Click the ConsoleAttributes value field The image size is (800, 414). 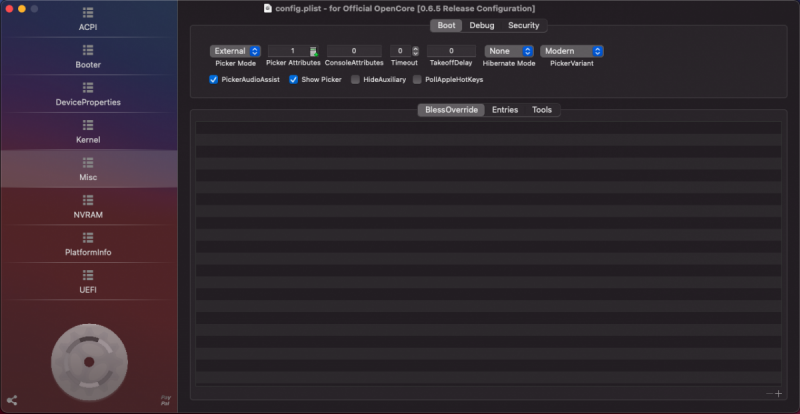[x=354, y=51]
